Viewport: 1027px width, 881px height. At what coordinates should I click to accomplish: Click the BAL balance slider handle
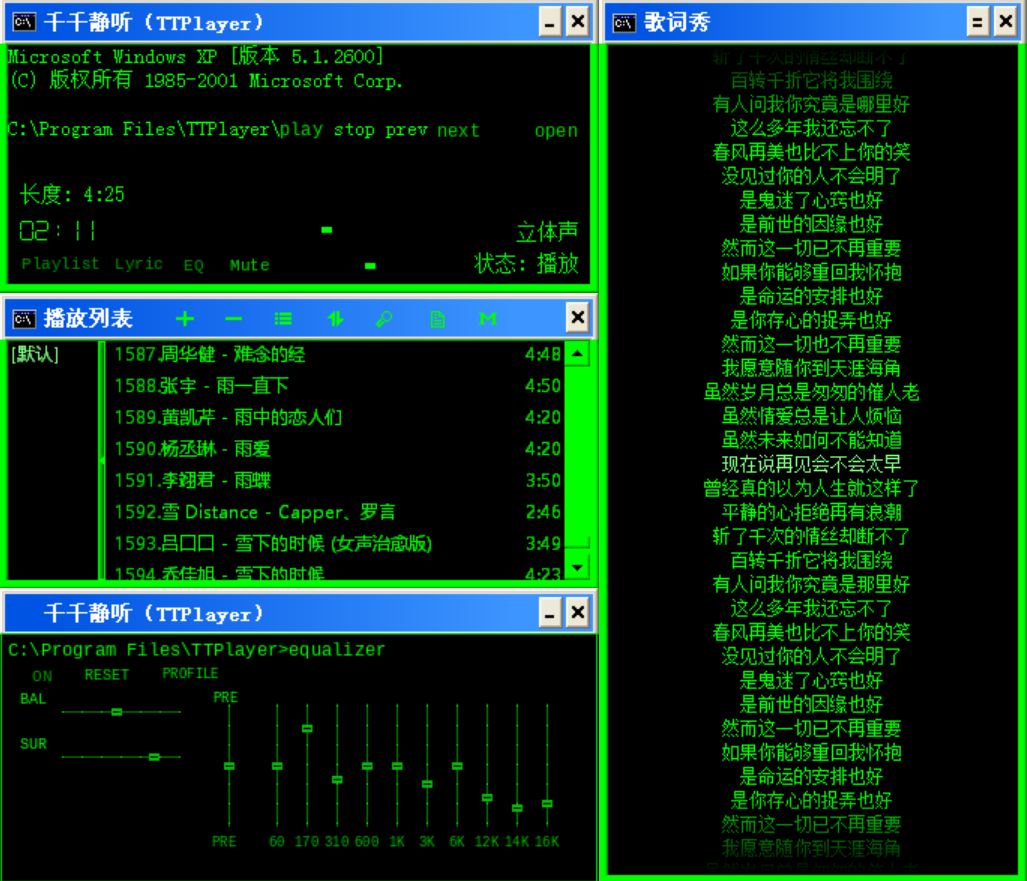117,712
